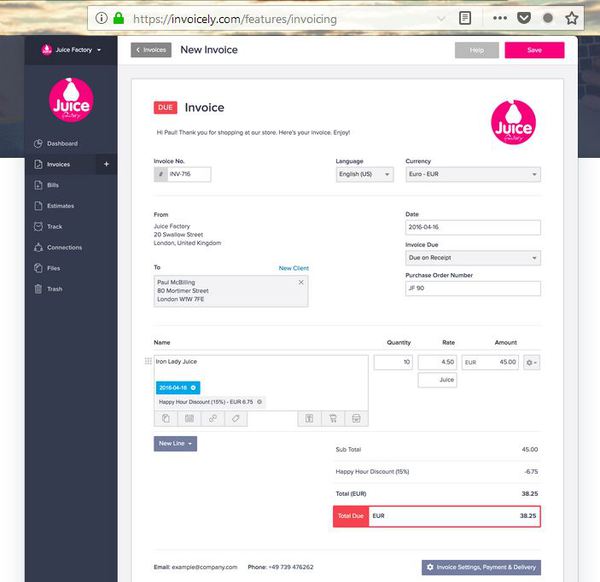This screenshot has height=582, width=600.
Task: Click the link icon under line item
Action: point(213,419)
